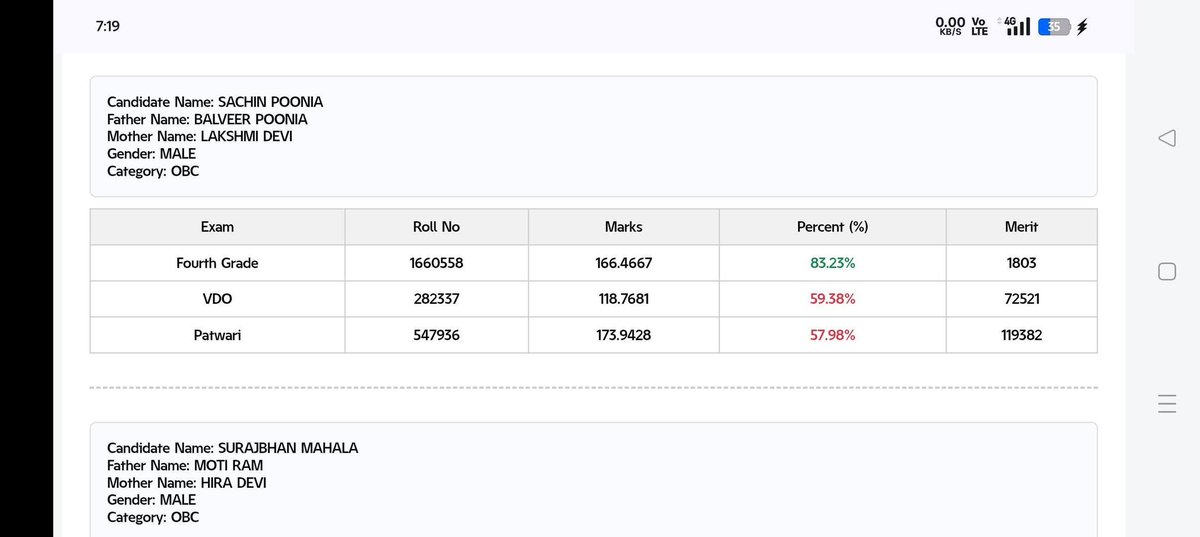Tap the battery indicator showing 35
Screen dimensions: 1200x537
click(x=1054, y=27)
